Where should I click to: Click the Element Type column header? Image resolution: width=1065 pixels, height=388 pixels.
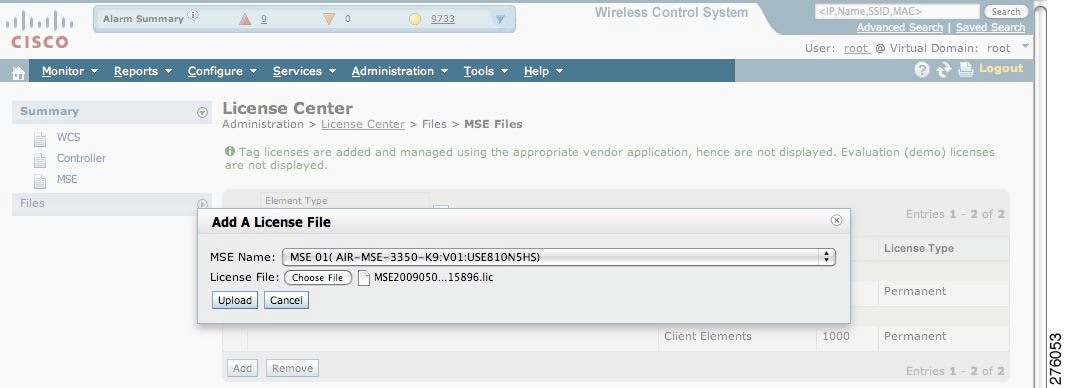tap(295, 201)
